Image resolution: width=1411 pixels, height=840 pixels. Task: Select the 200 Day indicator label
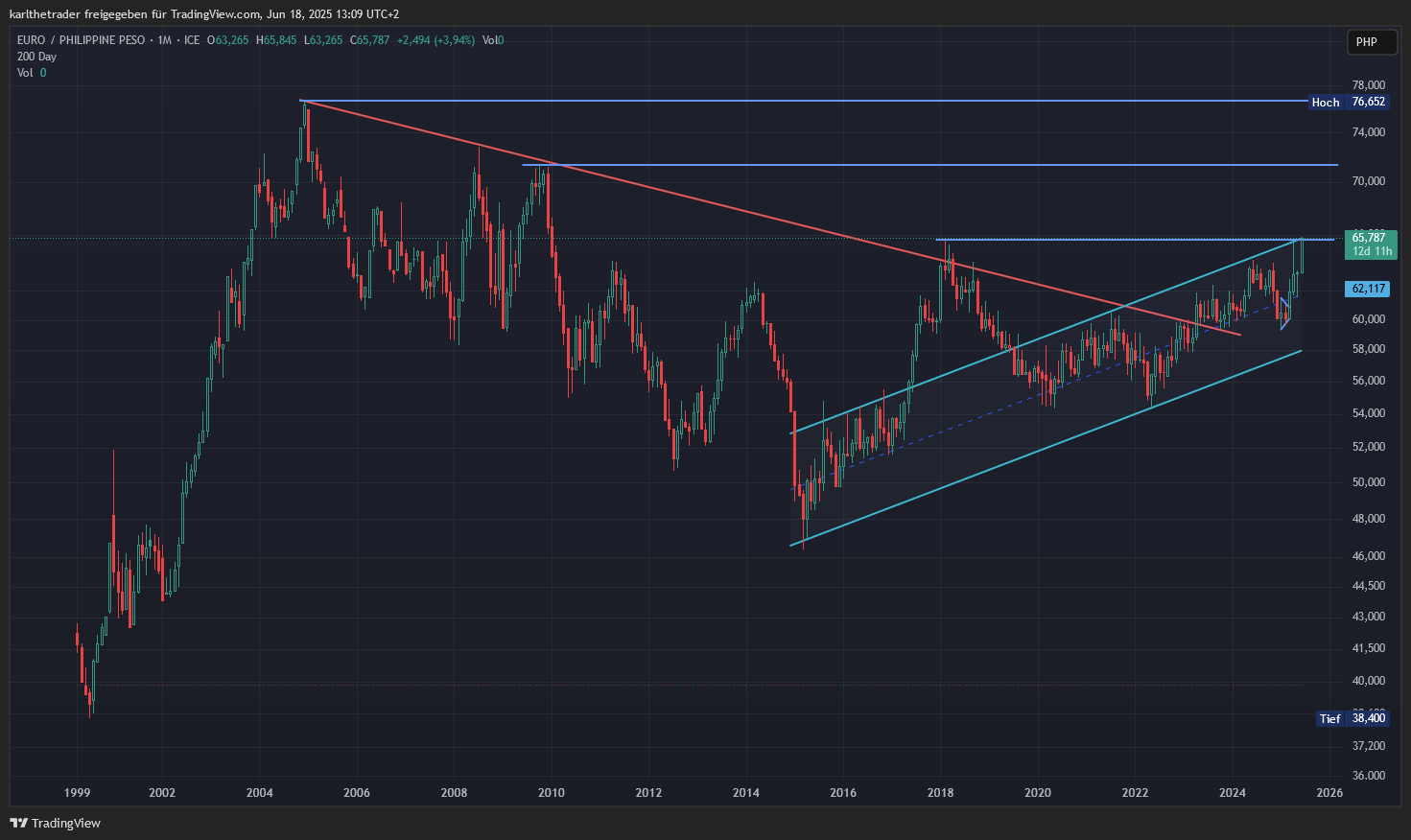(36, 57)
